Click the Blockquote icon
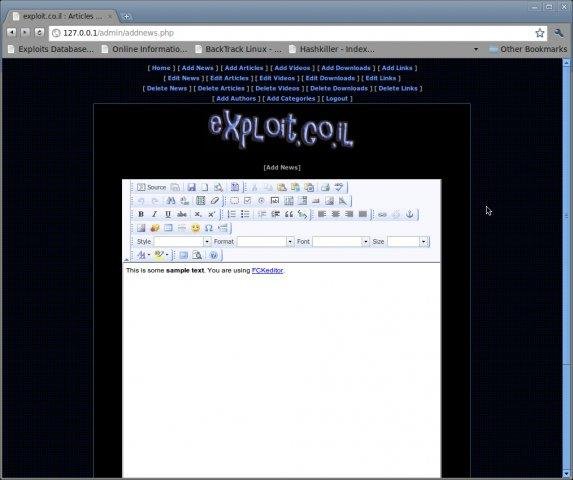 click(x=289, y=214)
